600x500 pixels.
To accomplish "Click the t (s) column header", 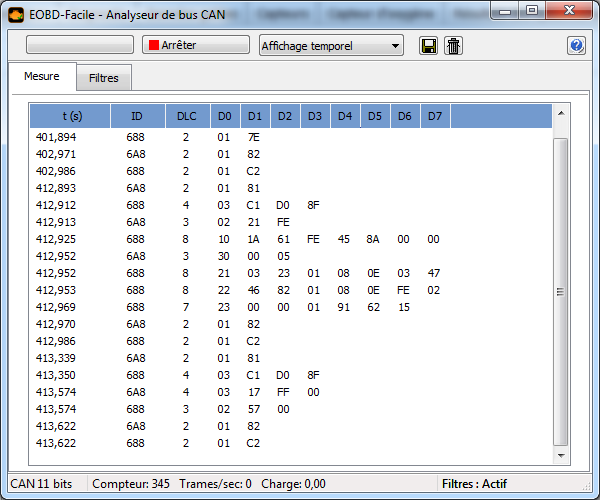I will [x=72, y=116].
